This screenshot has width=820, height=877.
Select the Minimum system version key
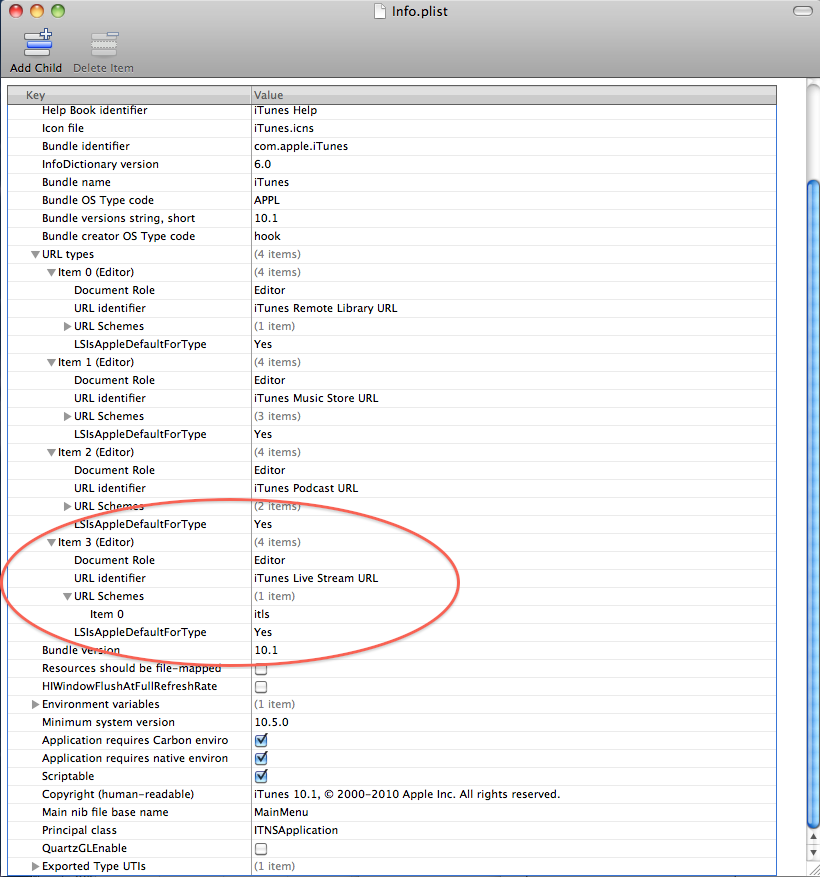click(x=108, y=722)
